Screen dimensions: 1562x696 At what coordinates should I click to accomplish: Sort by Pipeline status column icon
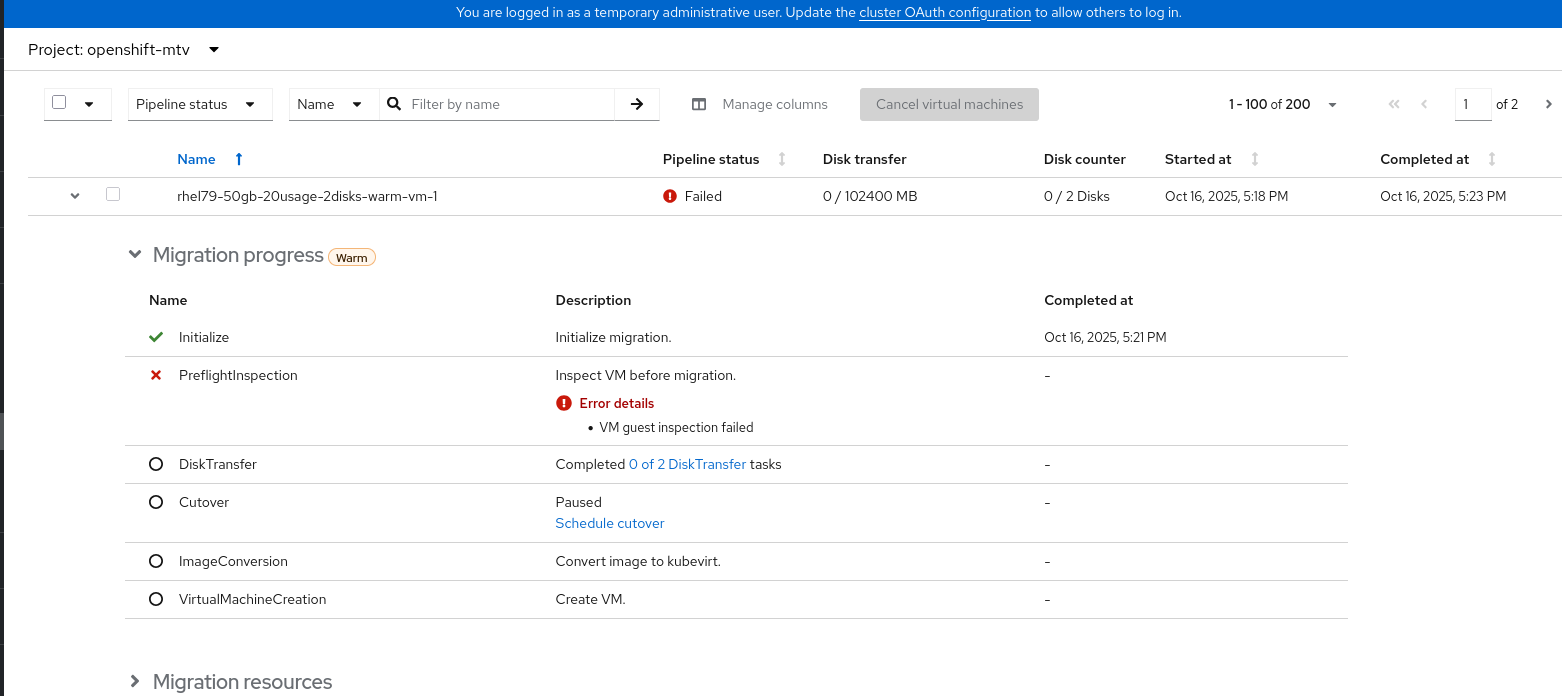point(782,159)
